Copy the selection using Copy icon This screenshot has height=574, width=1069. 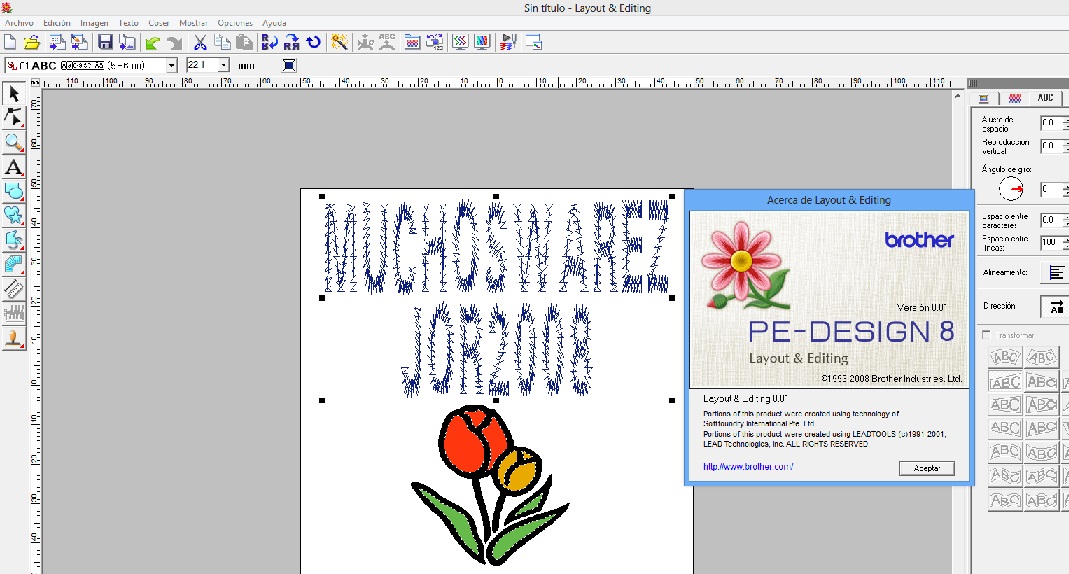click(x=222, y=42)
